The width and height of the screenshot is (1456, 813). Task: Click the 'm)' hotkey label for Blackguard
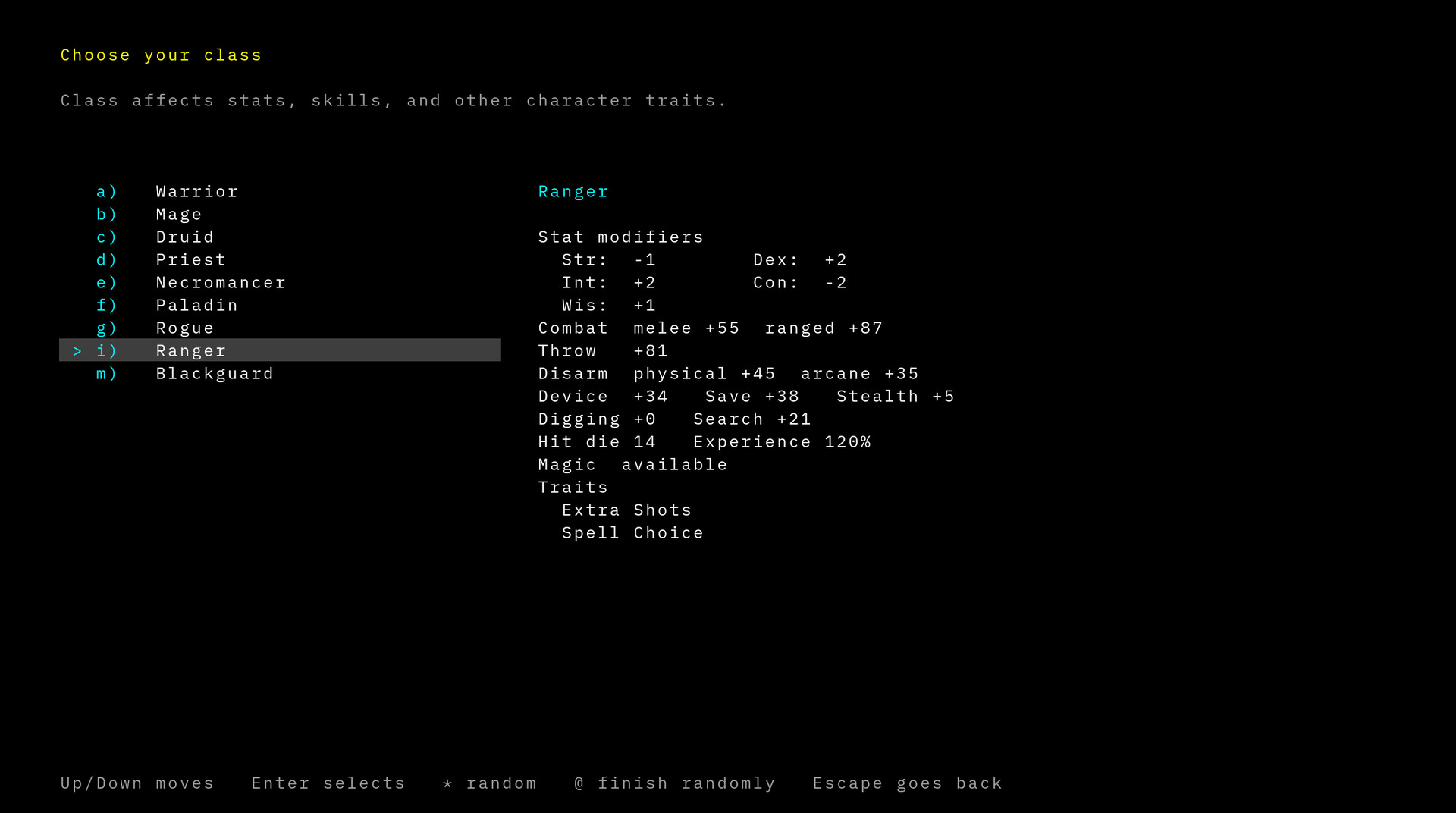(x=106, y=374)
